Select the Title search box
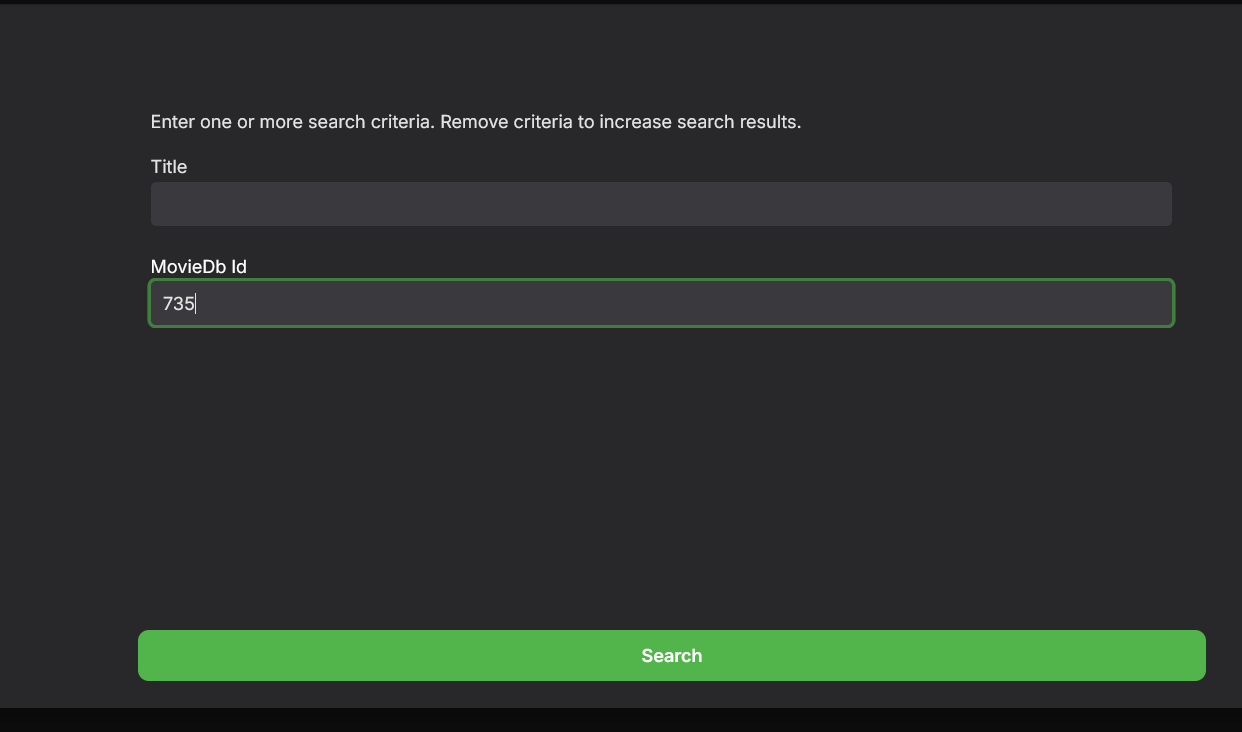 tap(660, 204)
